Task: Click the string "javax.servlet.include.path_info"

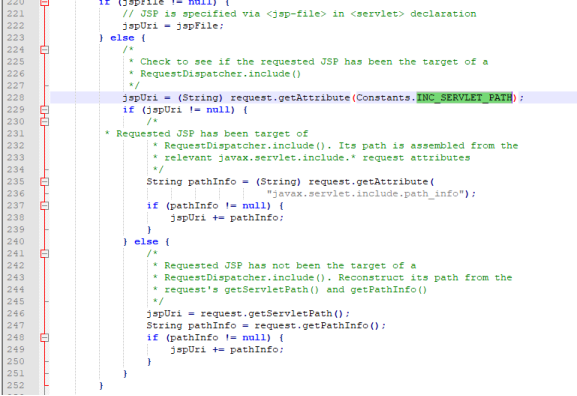Action: (365, 194)
